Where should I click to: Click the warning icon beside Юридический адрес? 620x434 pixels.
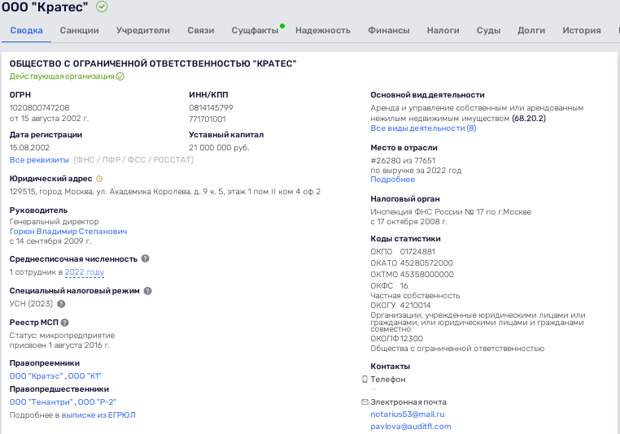99,179
